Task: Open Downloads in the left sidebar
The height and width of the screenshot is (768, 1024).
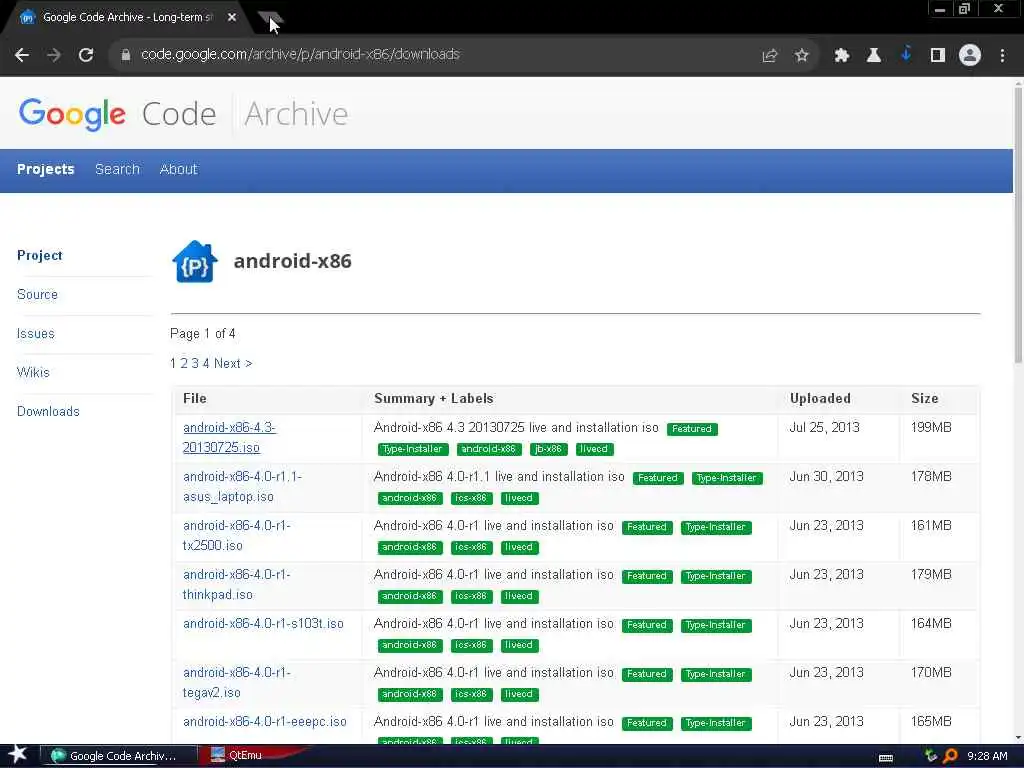Action: (x=48, y=411)
